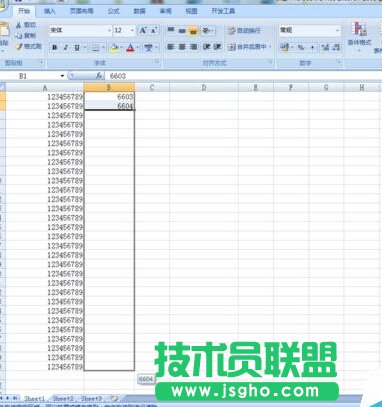This screenshot has height=407, width=382.
Task: Click the Copy (复制) icon
Action: coord(18,36)
